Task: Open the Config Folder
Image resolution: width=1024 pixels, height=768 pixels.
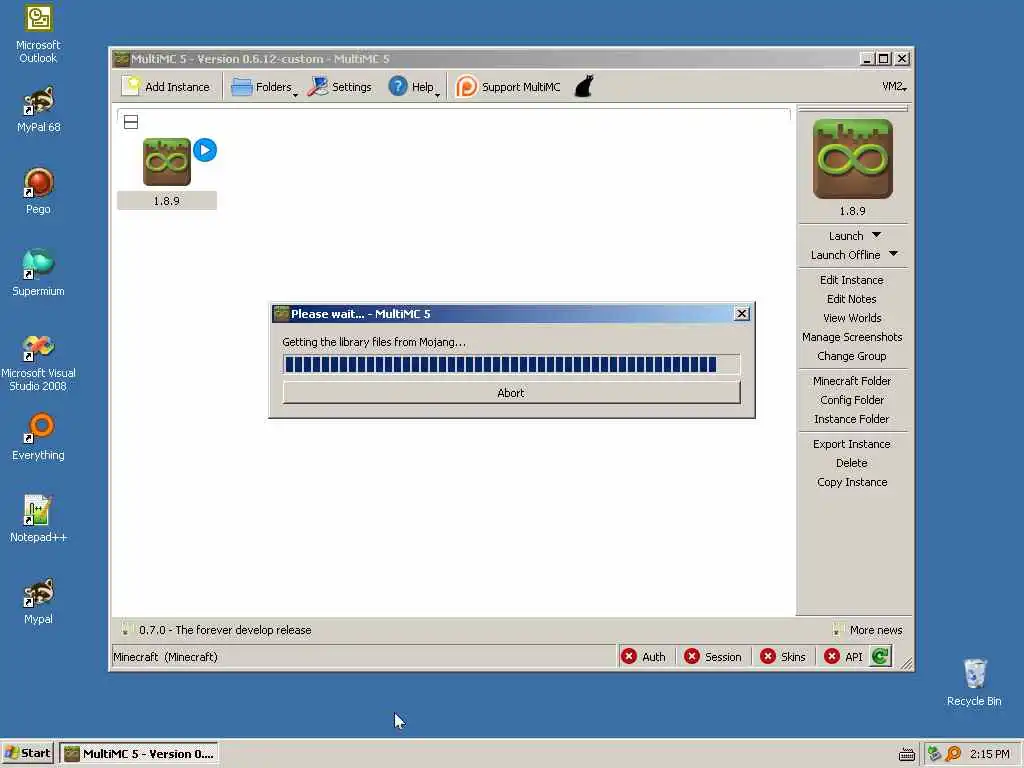Action: (x=852, y=400)
